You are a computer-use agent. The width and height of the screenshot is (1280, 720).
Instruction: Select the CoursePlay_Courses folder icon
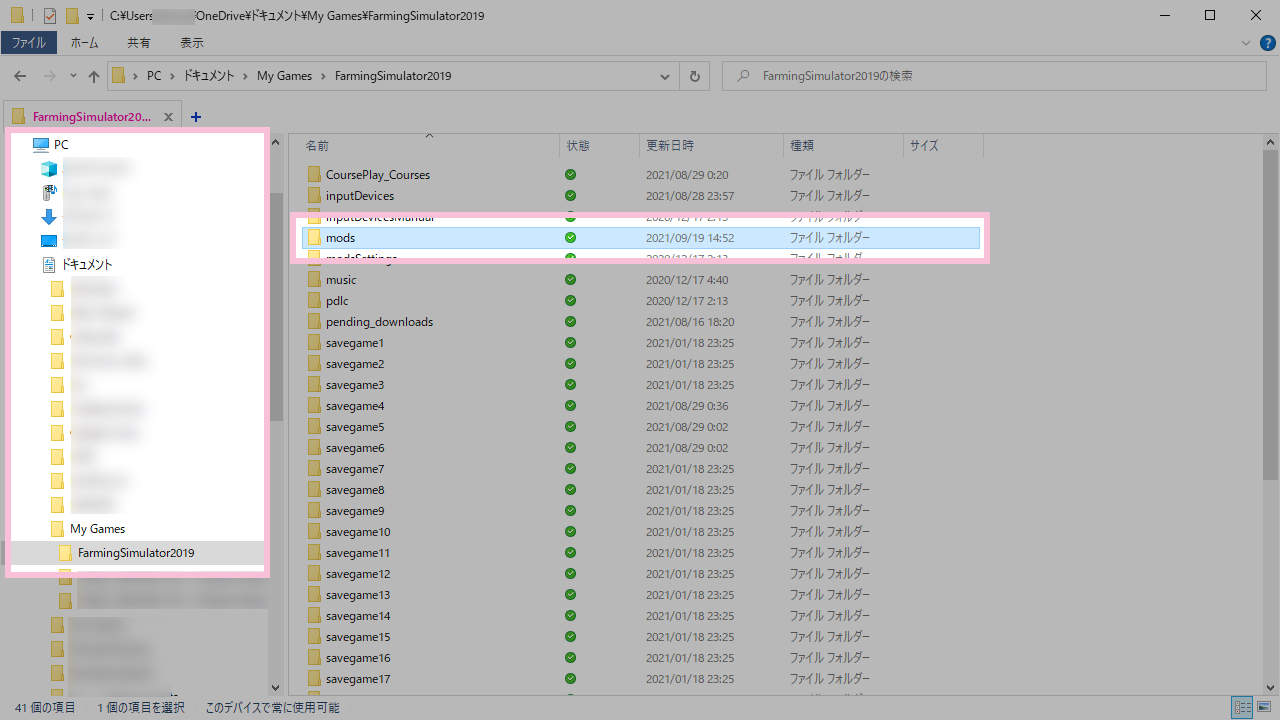[x=314, y=175]
